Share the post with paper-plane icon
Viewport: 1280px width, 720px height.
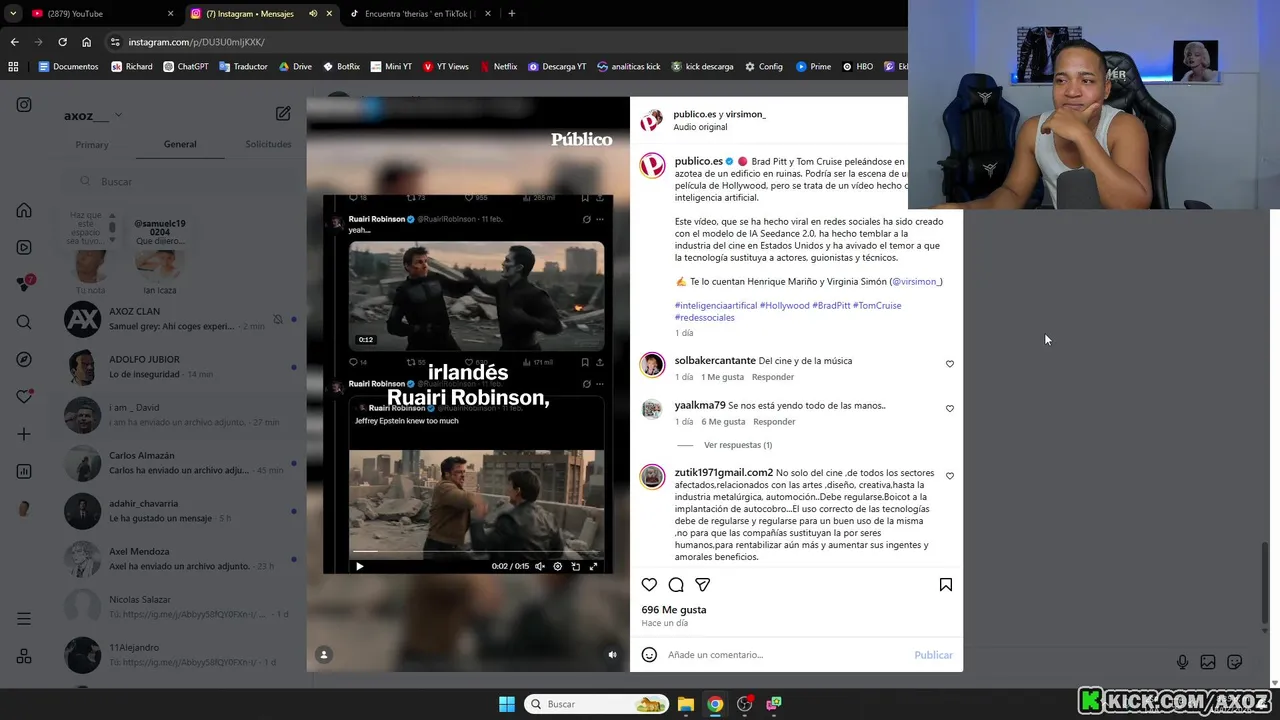tap(702, 585)
